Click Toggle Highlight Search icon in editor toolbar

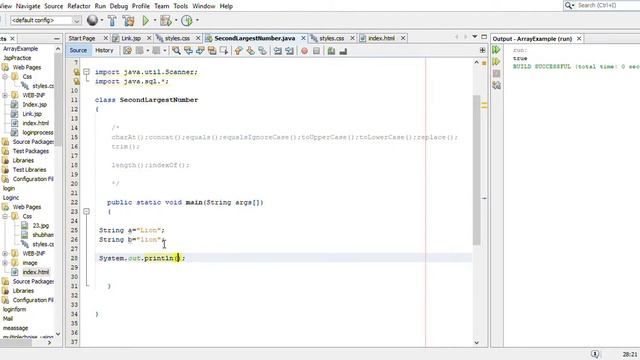(x=212, y=51)
